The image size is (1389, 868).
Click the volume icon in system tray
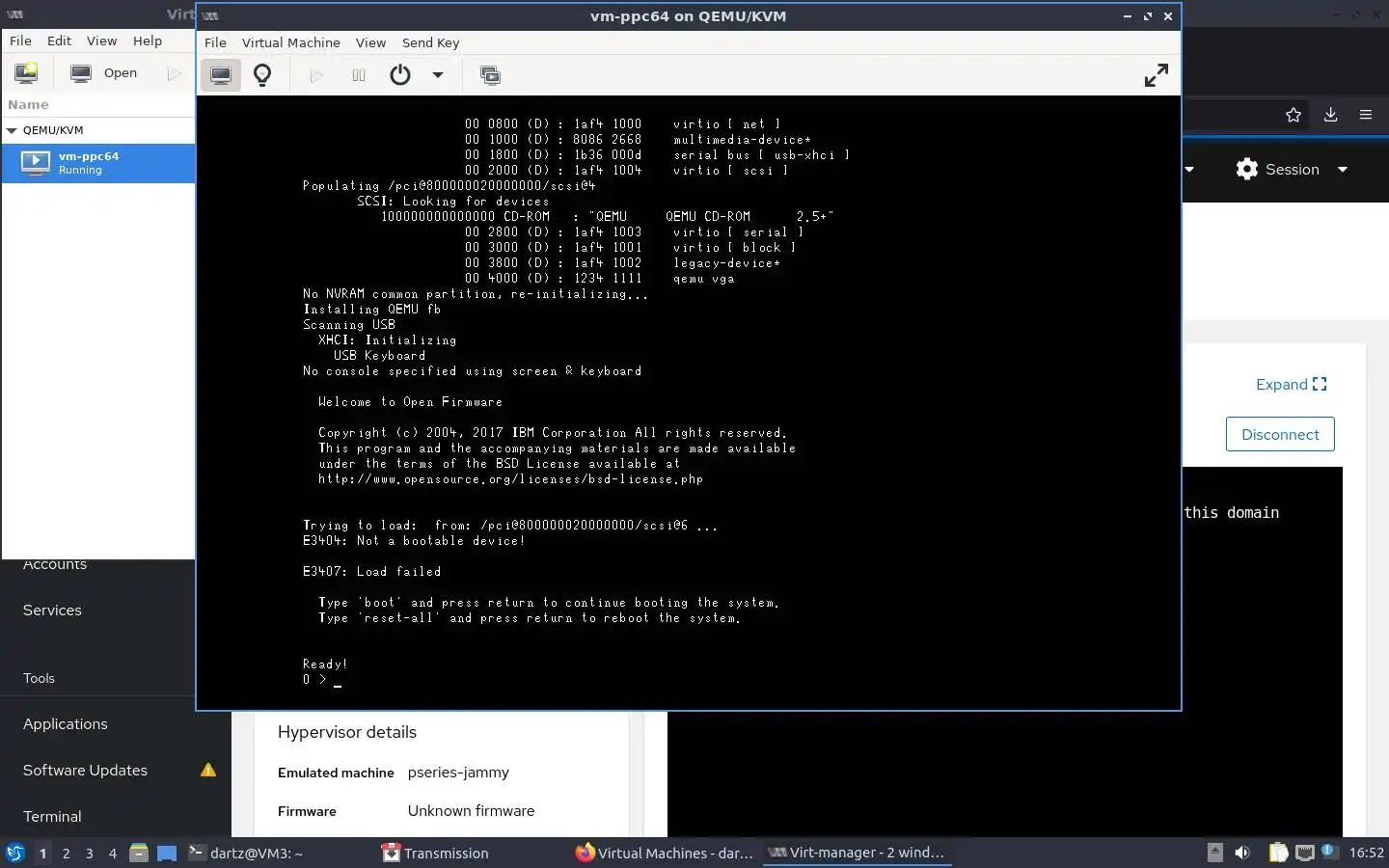[x=1242, y=853]
